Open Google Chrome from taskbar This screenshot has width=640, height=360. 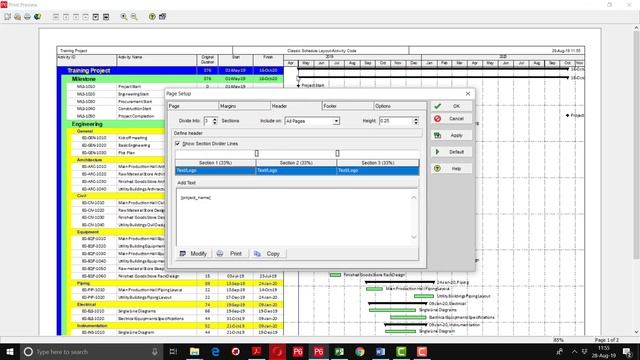(x=360, y=351)
